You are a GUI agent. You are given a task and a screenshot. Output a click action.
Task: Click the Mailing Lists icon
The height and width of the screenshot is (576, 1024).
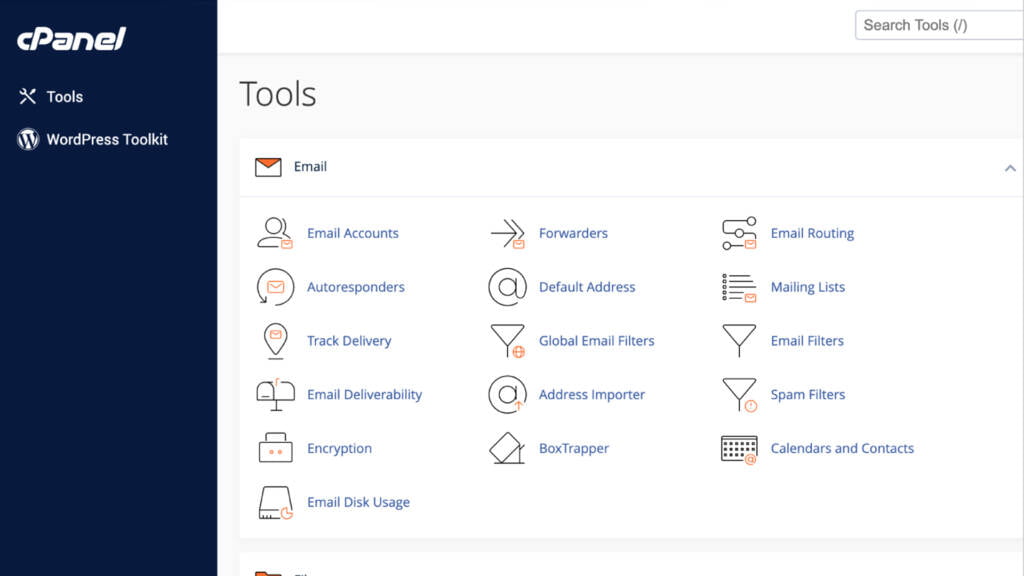tap(739, 287)
